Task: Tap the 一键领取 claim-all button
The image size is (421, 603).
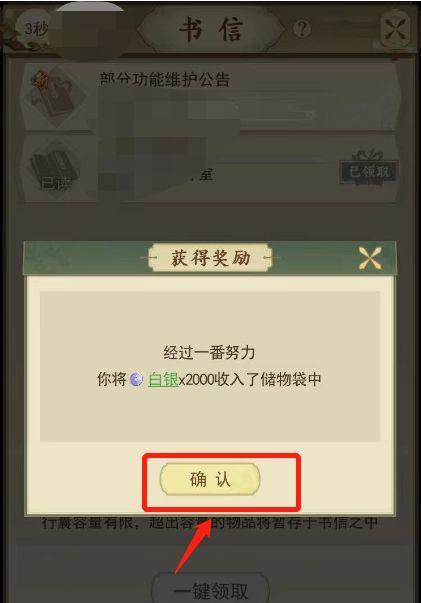Action: coord(210,590)
